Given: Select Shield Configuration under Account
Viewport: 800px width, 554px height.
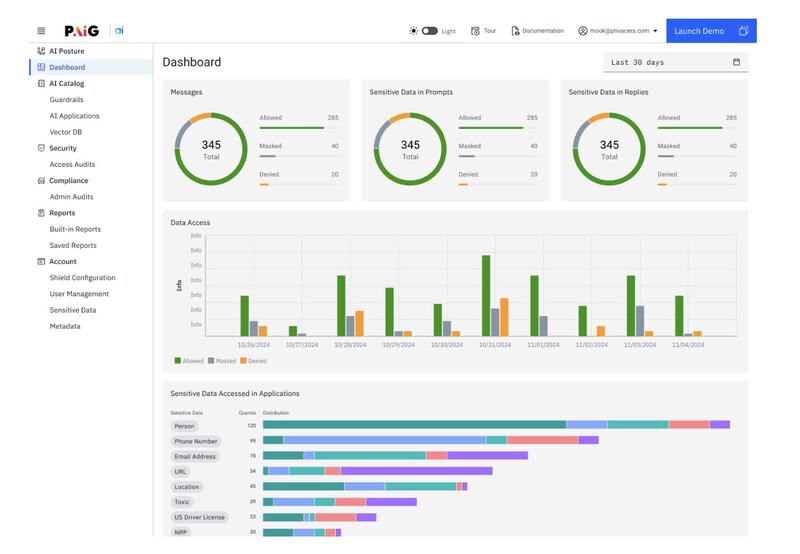Looking at the screenshot, I should click(x=82, y=278).
